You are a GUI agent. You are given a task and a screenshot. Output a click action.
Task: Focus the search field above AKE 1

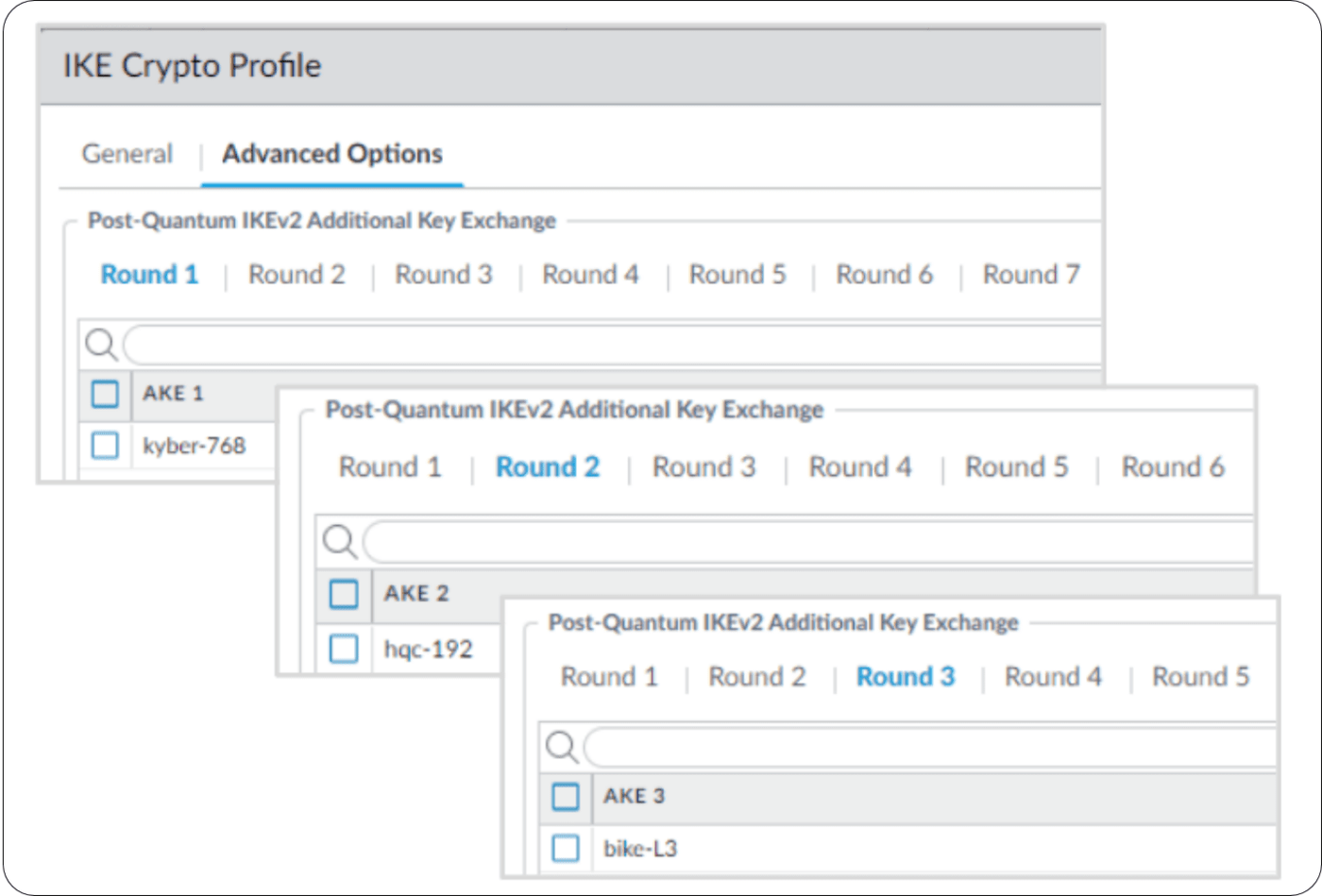(613, 346)
